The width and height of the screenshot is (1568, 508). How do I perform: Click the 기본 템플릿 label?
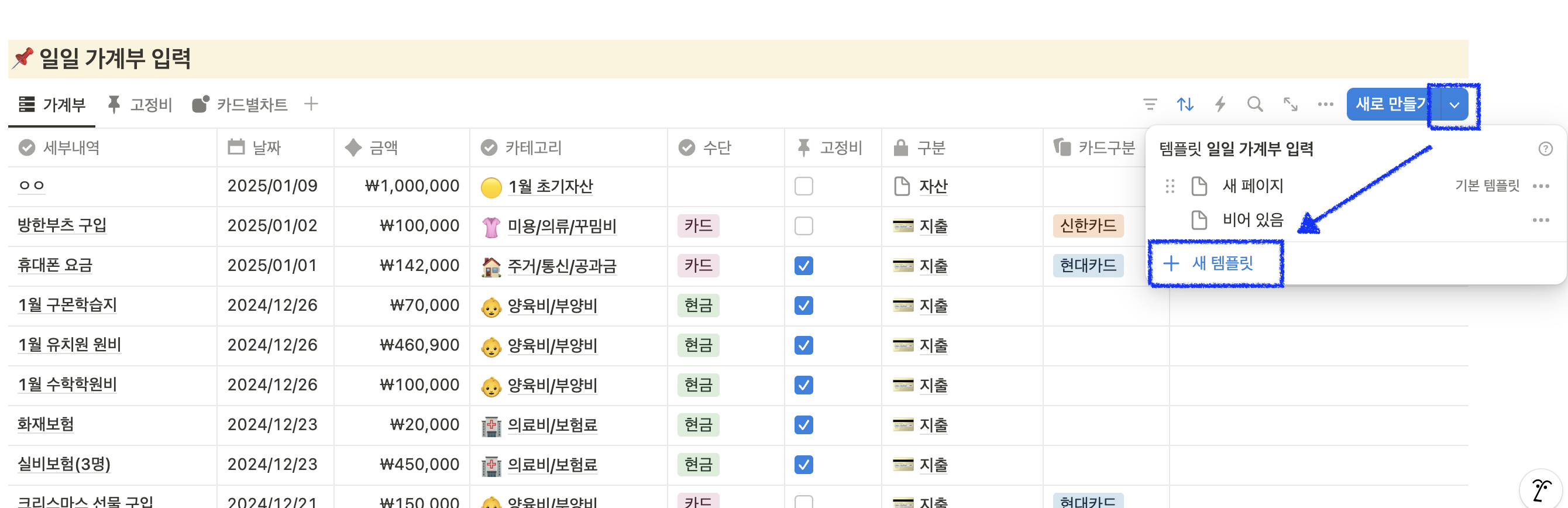(1487, 186)
